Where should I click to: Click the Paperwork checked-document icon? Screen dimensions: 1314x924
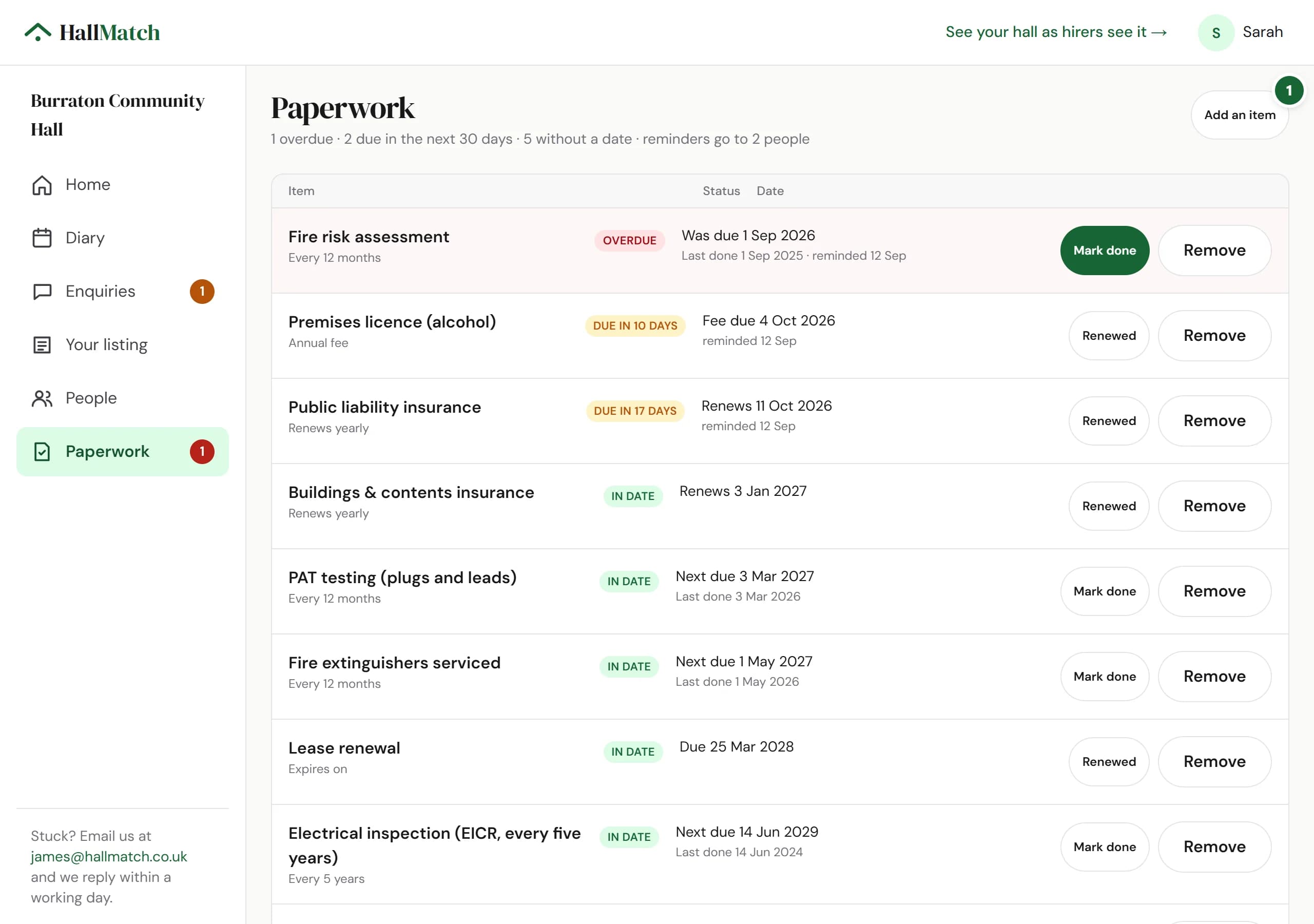(42, 452)
